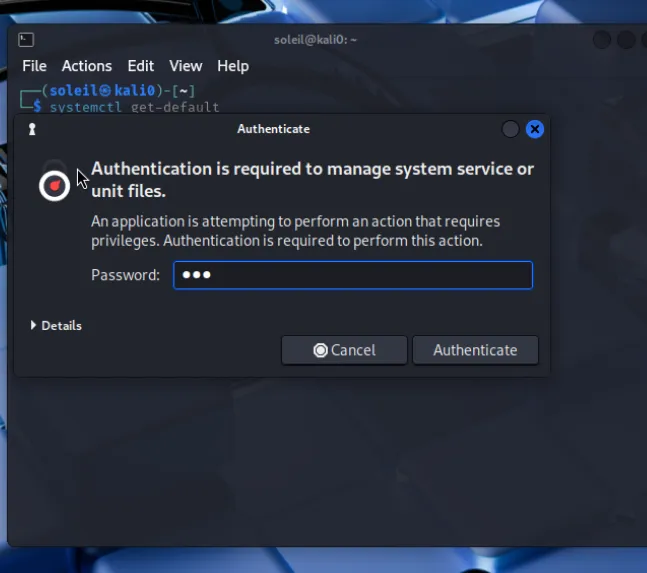Viewport: 647px width, 573px height.
Task: Expand the Details section
Action: click(x=56, y=325)
